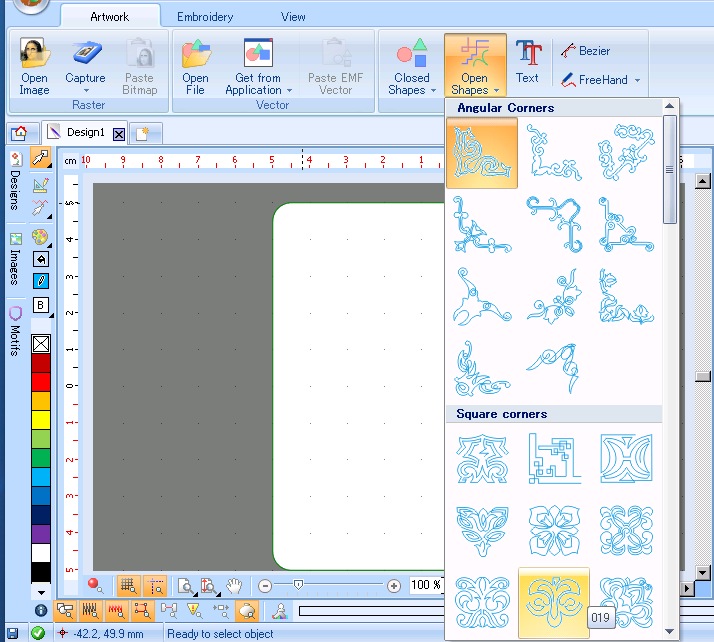Create a new design tab
714x642 pixels.
pos(143,133)
